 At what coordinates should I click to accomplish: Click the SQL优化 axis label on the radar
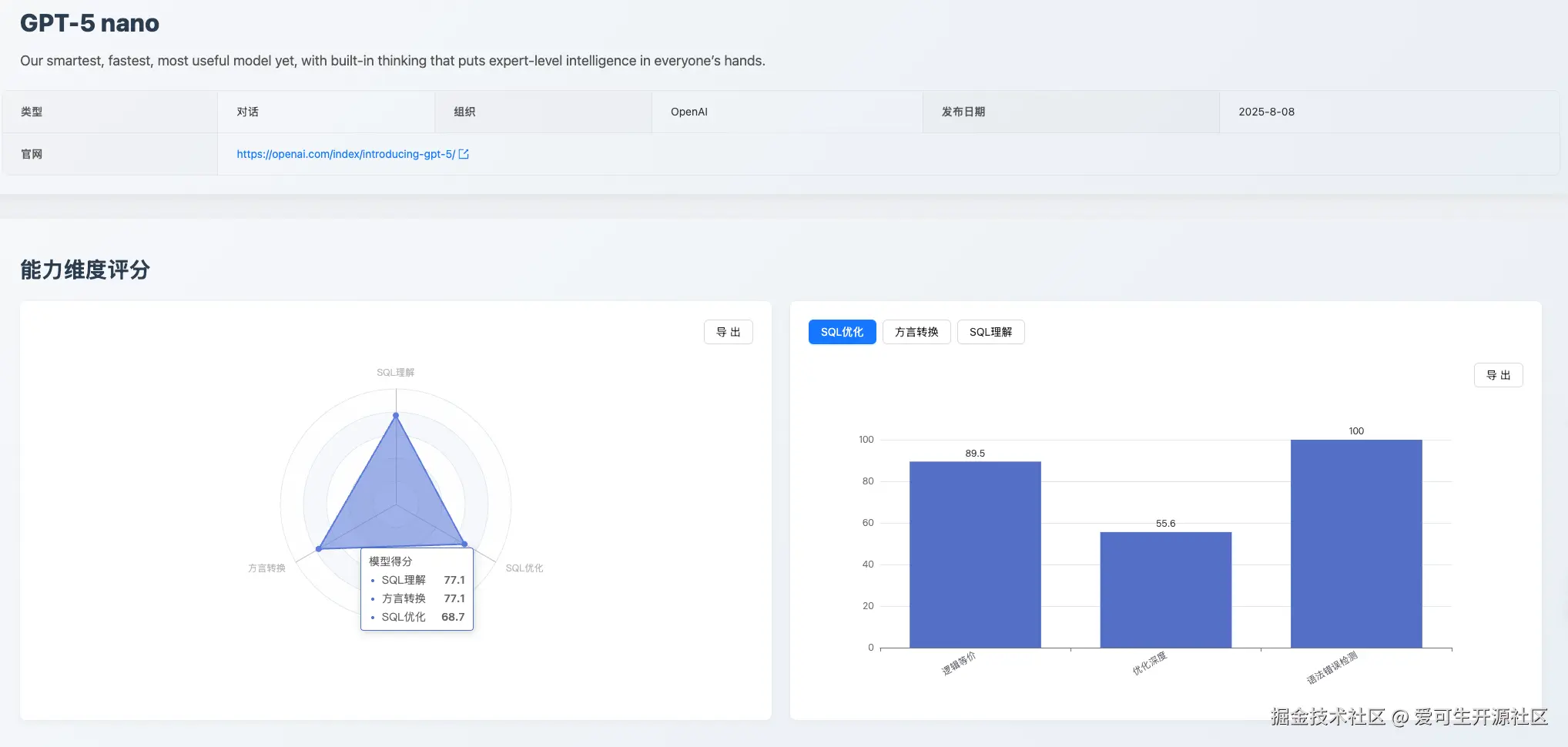click(524, 568)
